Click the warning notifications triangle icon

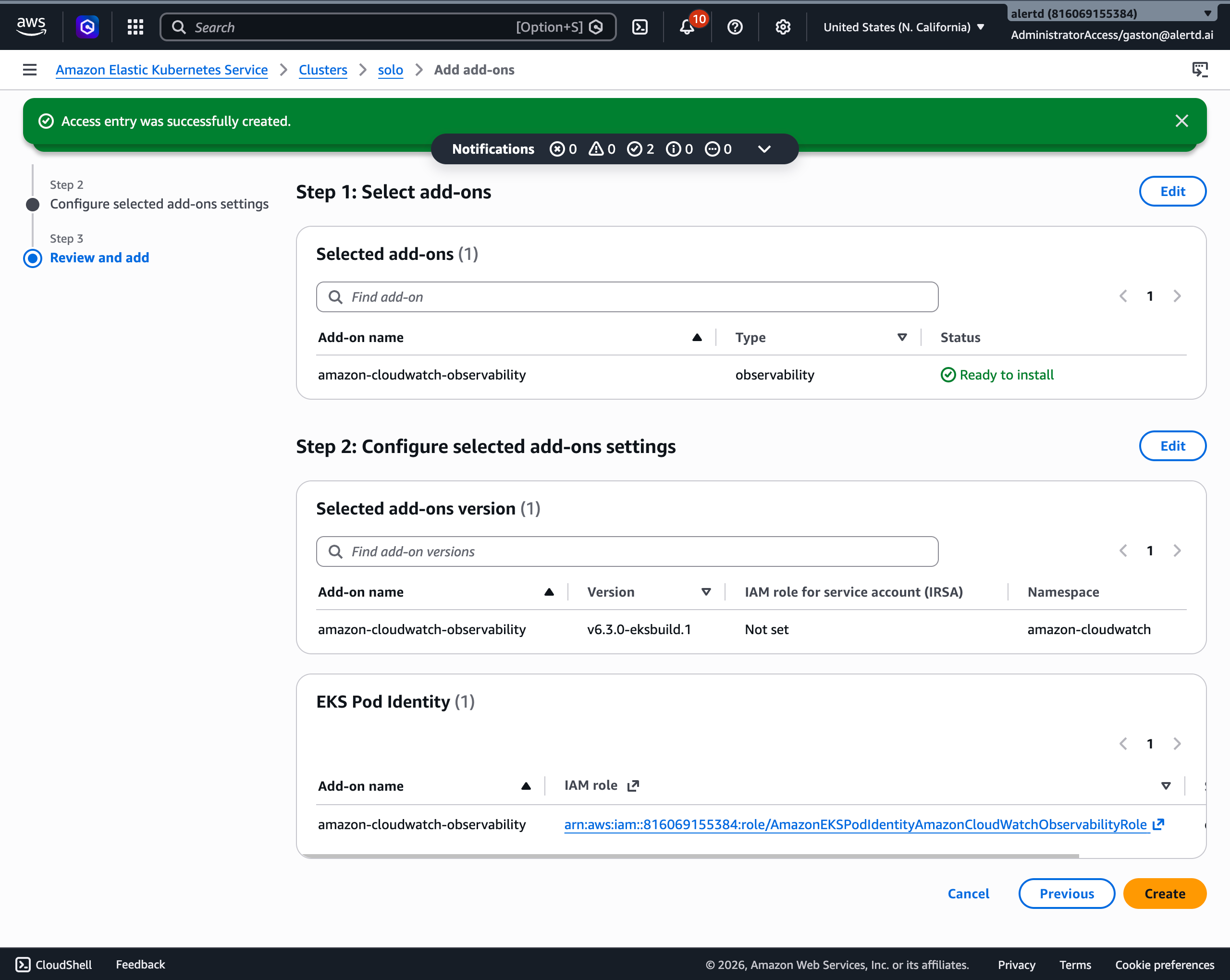[x=602, y=149]
